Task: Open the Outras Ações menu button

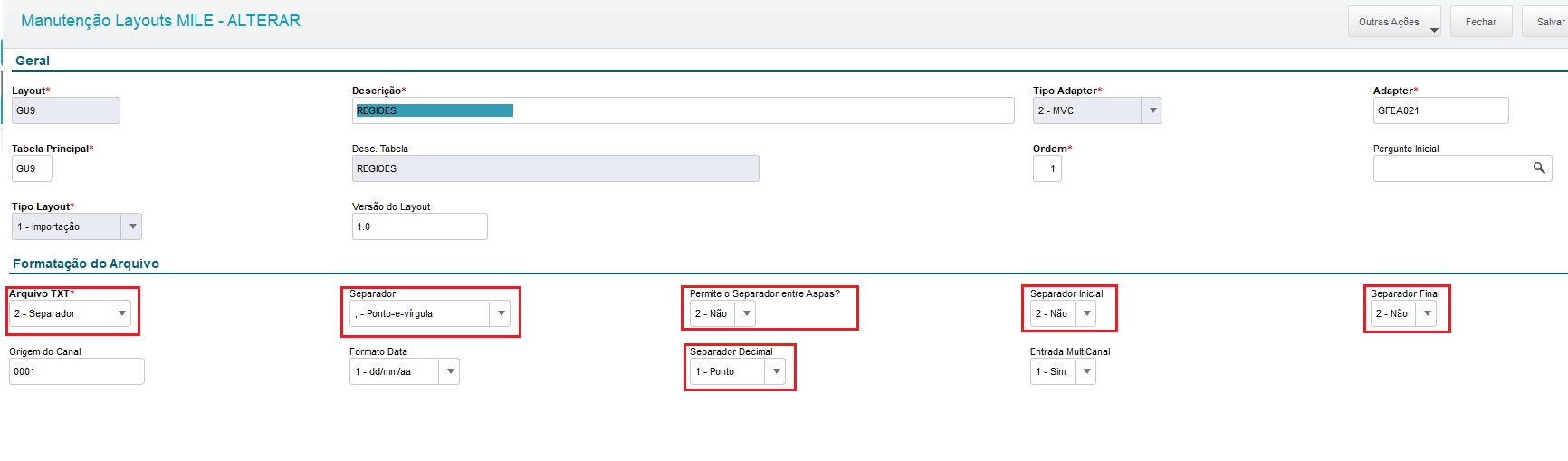Action: 1394,22
